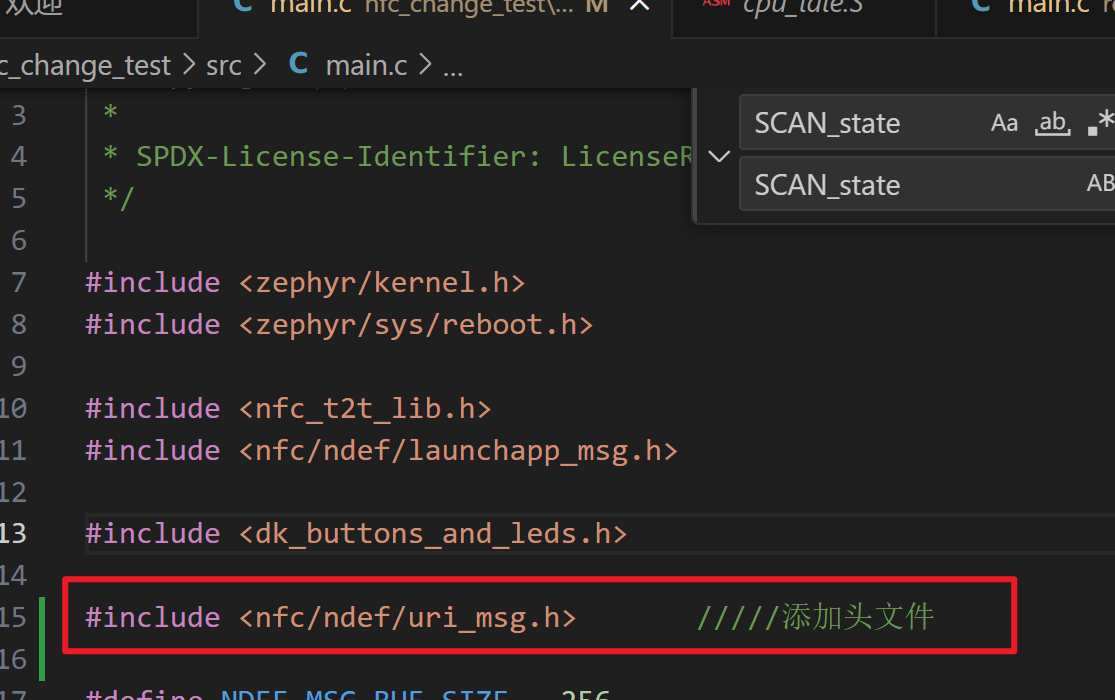Toggle Match Case in find widget
The width and height of the screenshot is (1115, 700).
point(1004,123)
